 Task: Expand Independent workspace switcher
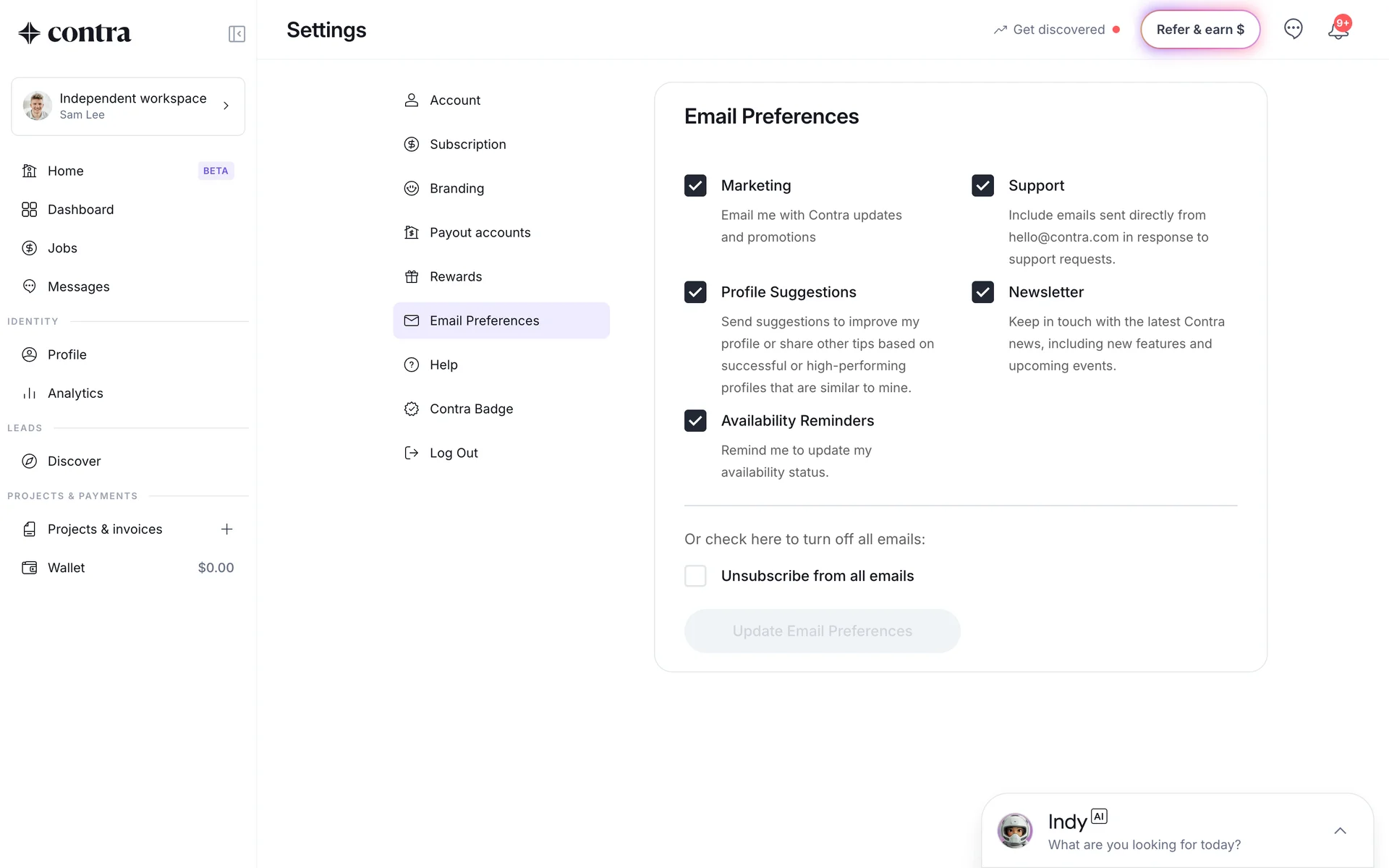(x=128, y=106)
